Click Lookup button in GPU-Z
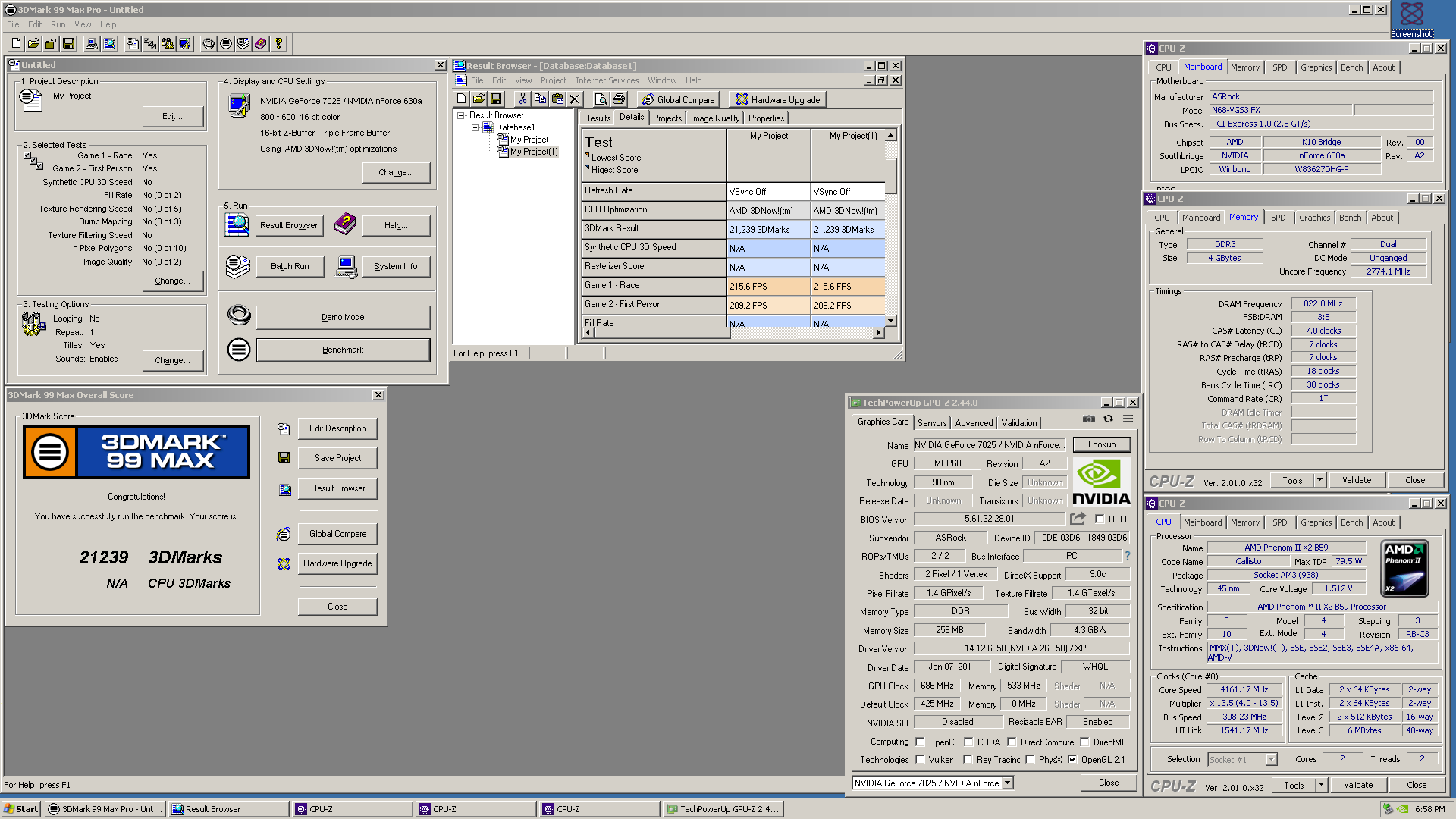This screenshot has height=819, width=1456. [x=1101, y=444]
